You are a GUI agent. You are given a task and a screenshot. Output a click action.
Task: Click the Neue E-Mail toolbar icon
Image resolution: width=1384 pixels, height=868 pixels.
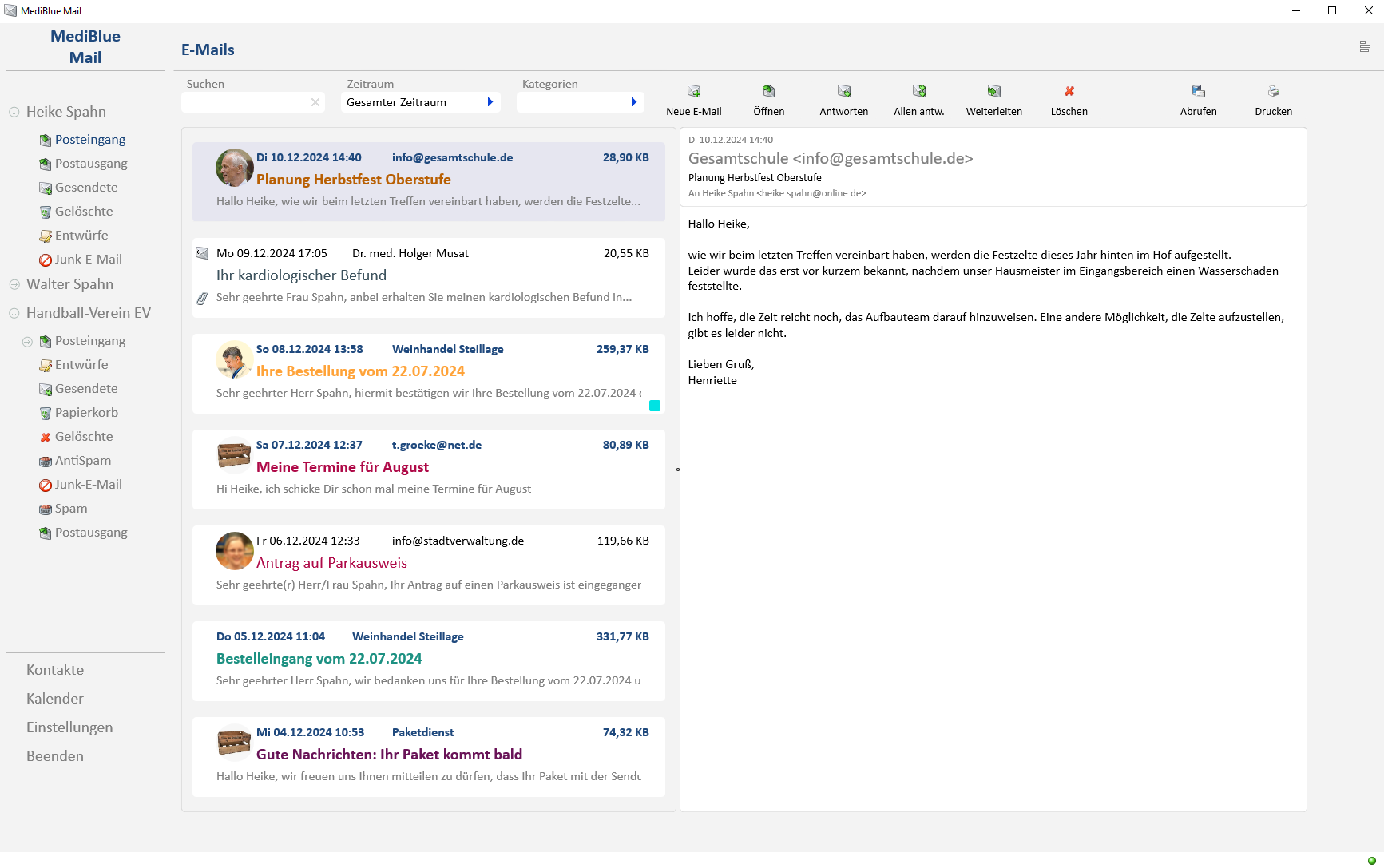[694, 91]
